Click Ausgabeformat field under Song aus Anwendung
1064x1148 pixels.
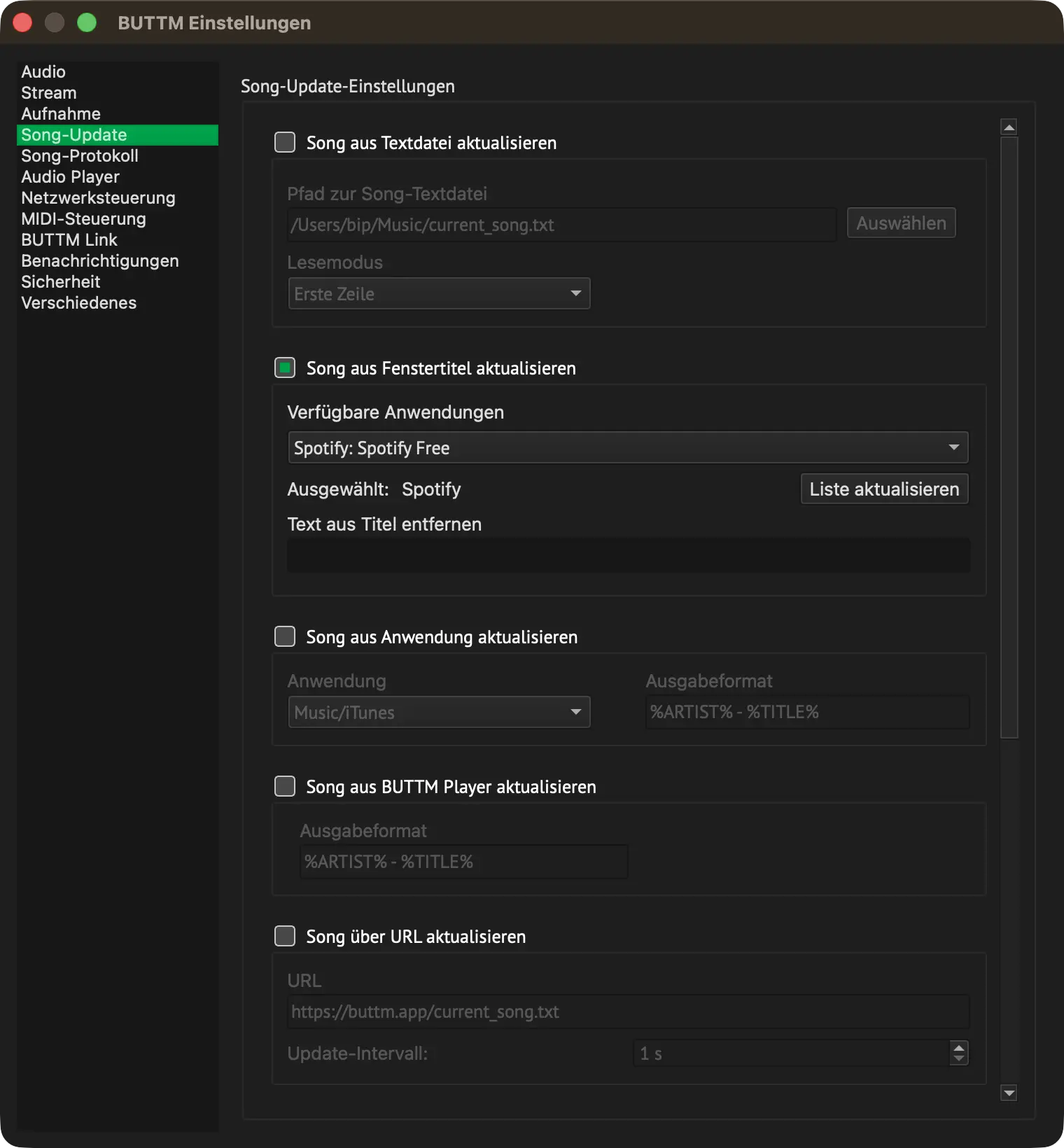(808, 712)
